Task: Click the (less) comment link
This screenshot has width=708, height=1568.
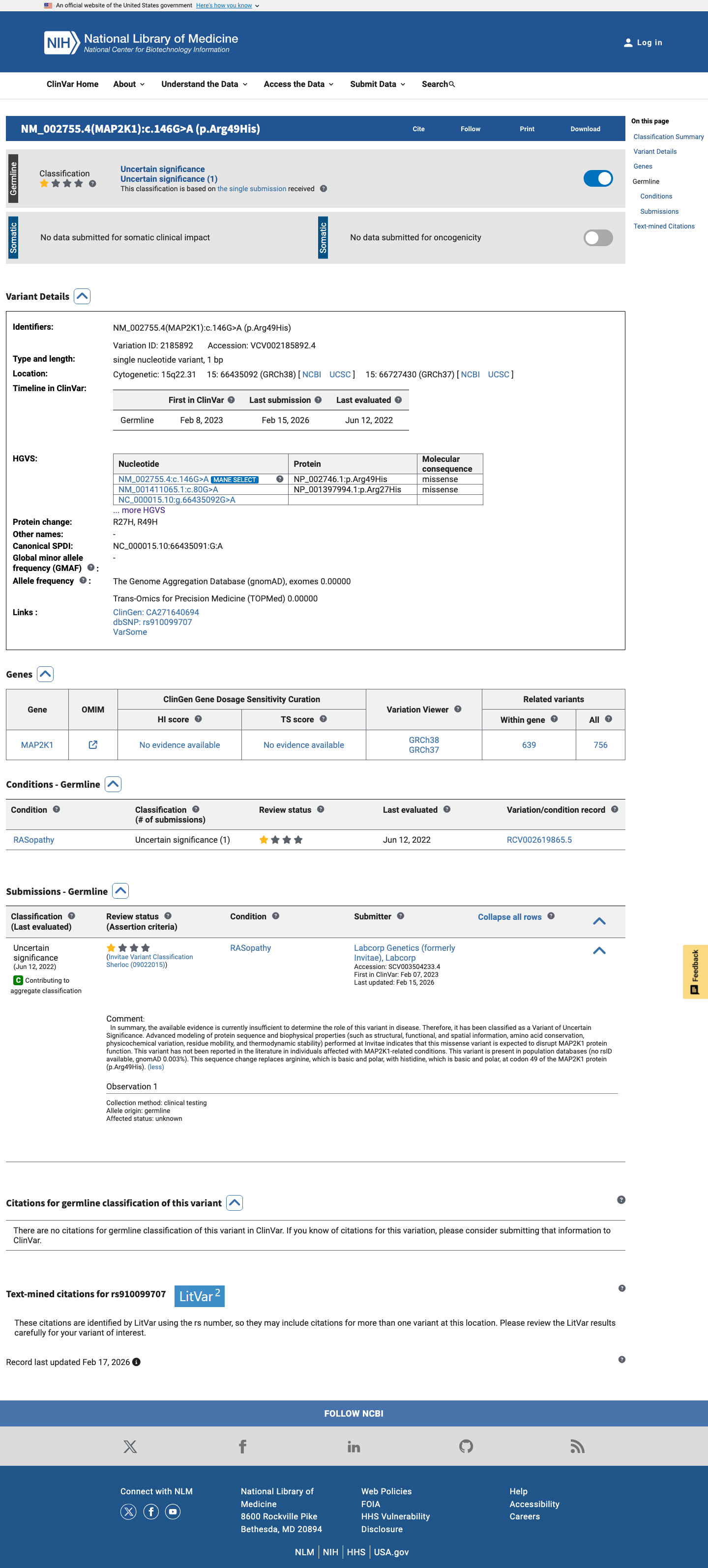Action: coord(156,1067)
